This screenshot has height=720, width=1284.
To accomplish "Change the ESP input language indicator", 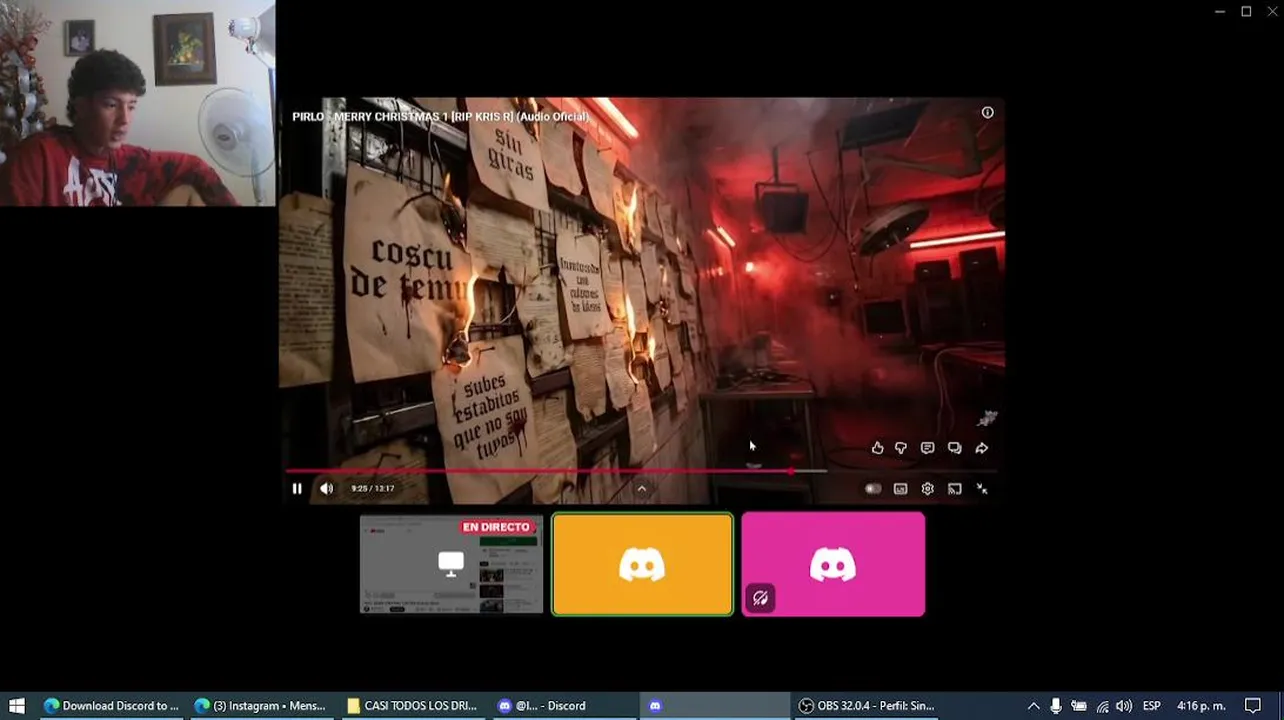I will tap(1151, 706).
